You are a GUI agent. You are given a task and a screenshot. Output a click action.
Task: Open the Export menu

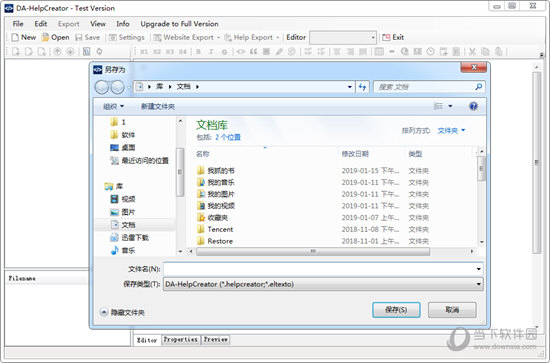pos(68,24)
